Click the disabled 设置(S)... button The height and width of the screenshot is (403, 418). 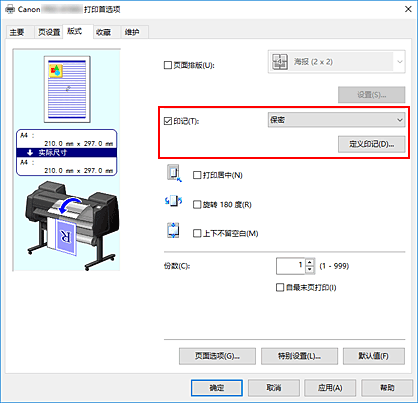tap(372, 95)
